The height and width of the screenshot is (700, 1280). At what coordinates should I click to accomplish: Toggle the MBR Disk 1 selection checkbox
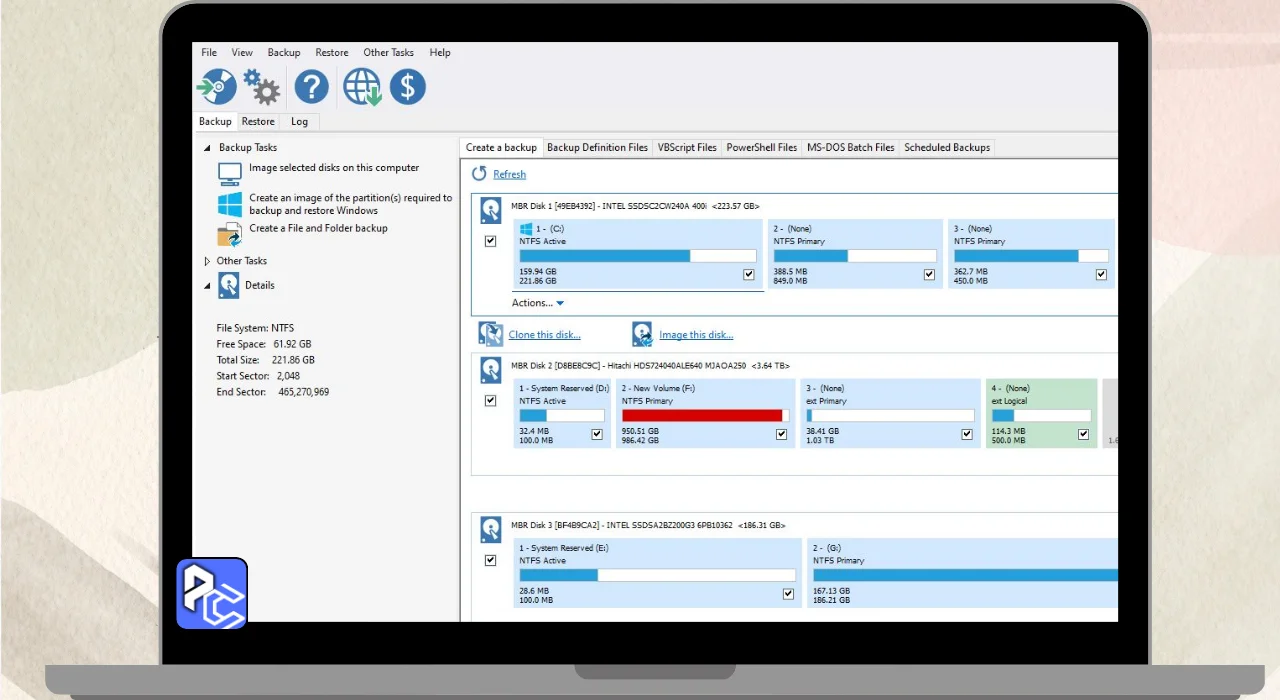tap(490, 241)
